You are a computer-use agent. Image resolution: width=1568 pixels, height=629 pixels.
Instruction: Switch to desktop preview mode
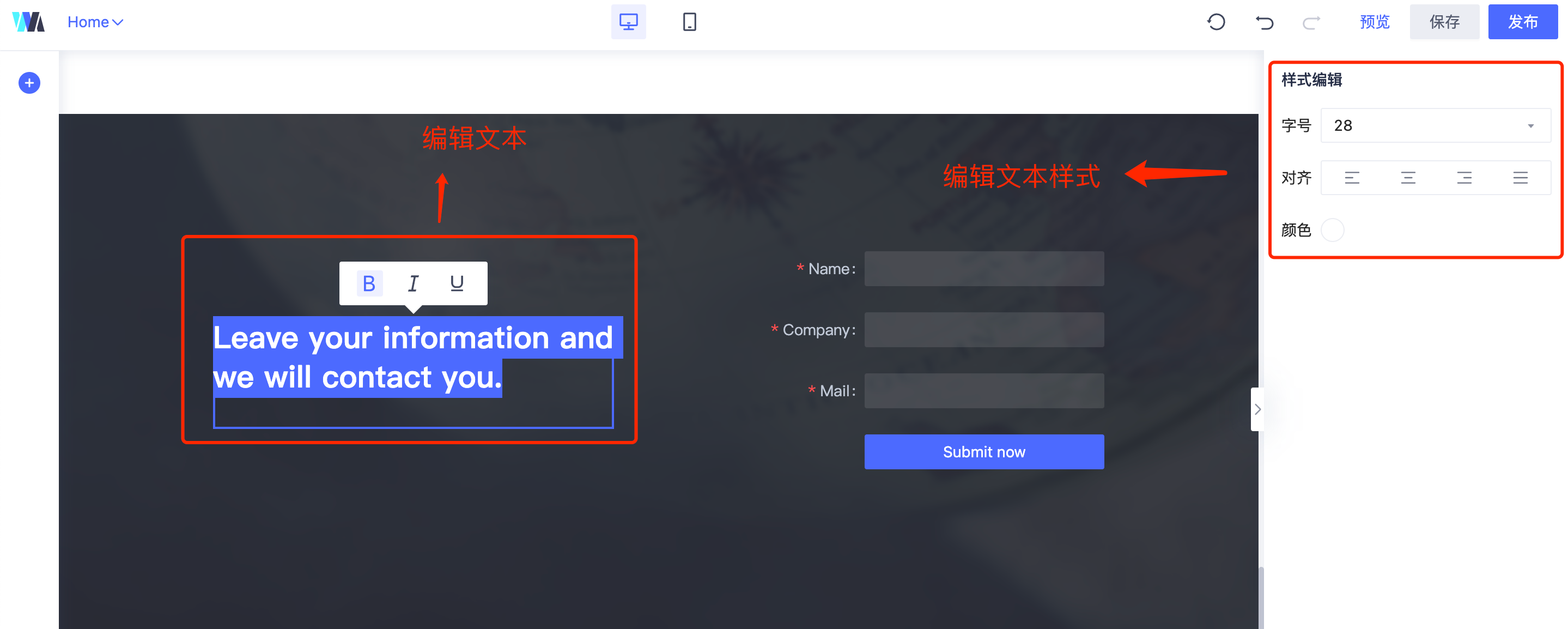pos(628,22)
